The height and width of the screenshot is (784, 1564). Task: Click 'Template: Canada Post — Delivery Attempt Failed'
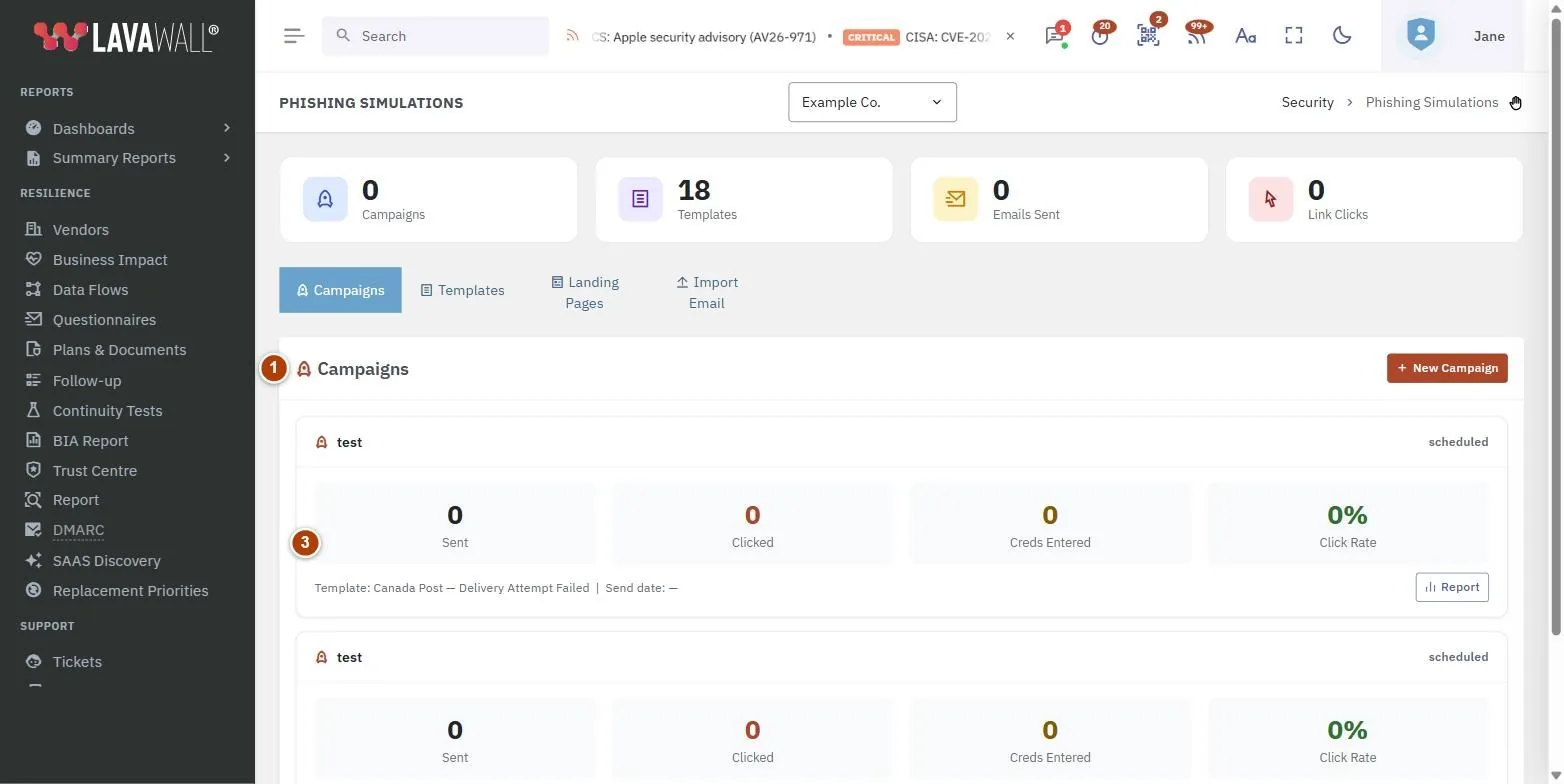click(x=452, y=588)
